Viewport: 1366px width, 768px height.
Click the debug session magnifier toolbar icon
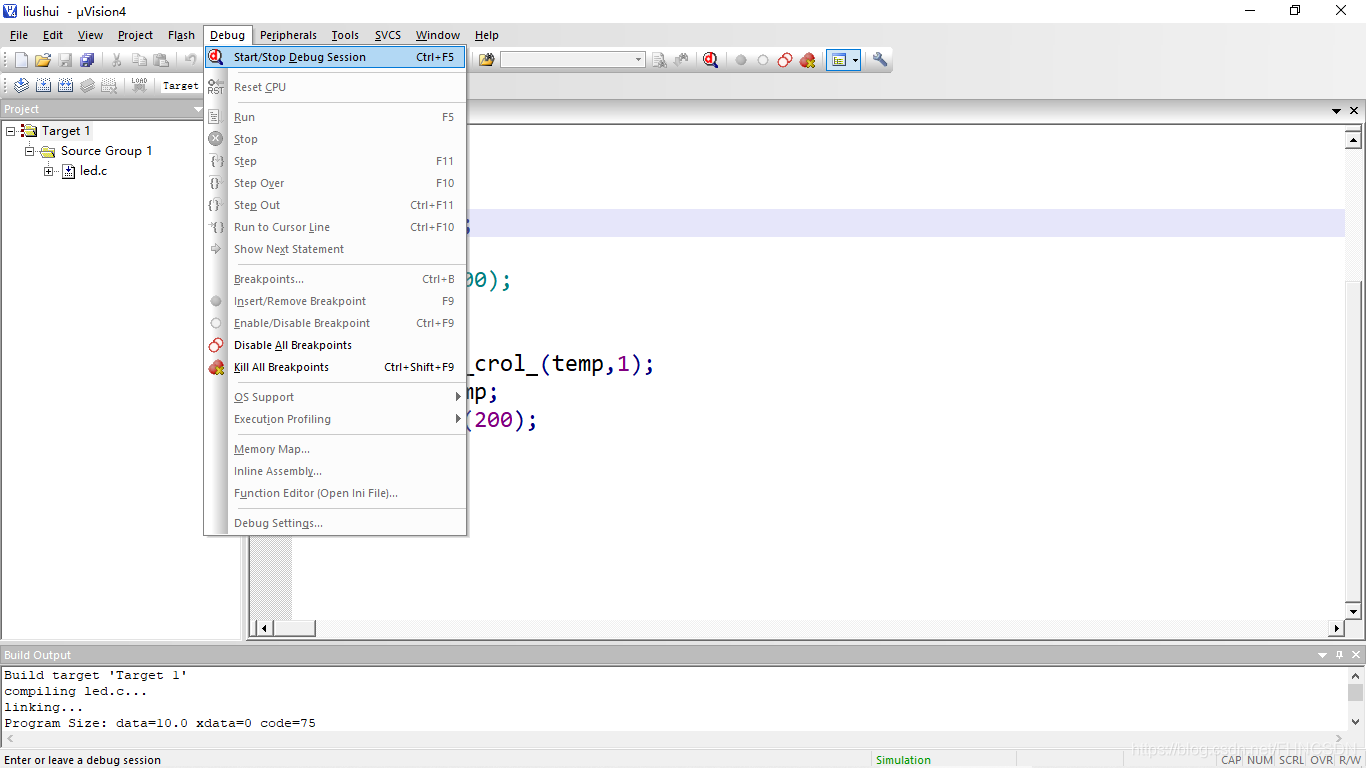click(710, 60)
